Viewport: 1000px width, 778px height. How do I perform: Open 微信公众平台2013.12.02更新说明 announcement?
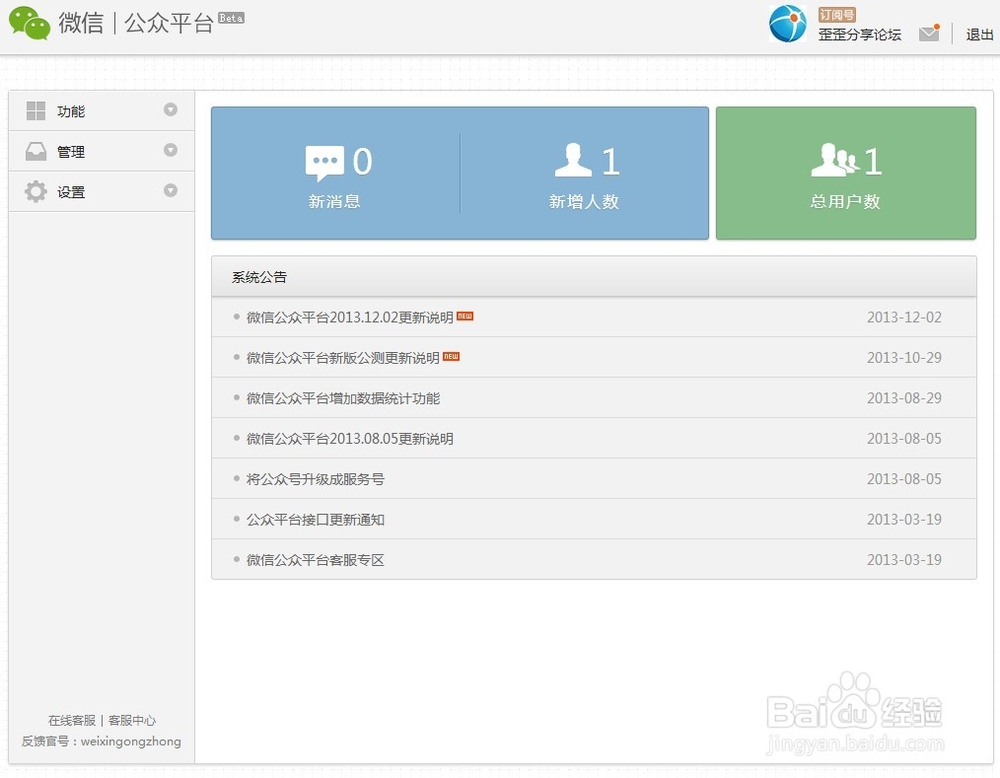[349, 317]
